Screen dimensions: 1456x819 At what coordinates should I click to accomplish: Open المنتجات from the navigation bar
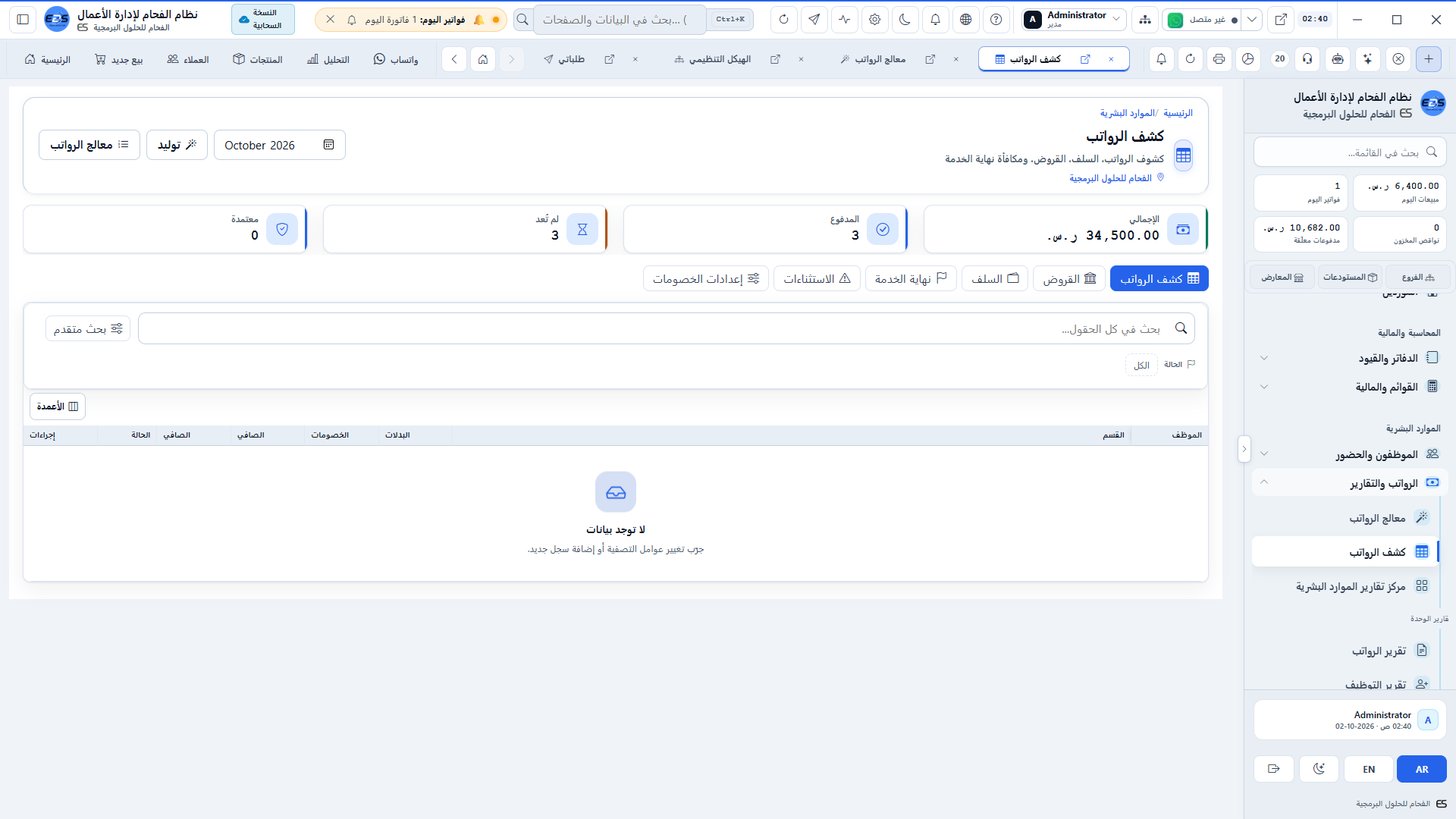click(258, 59)
